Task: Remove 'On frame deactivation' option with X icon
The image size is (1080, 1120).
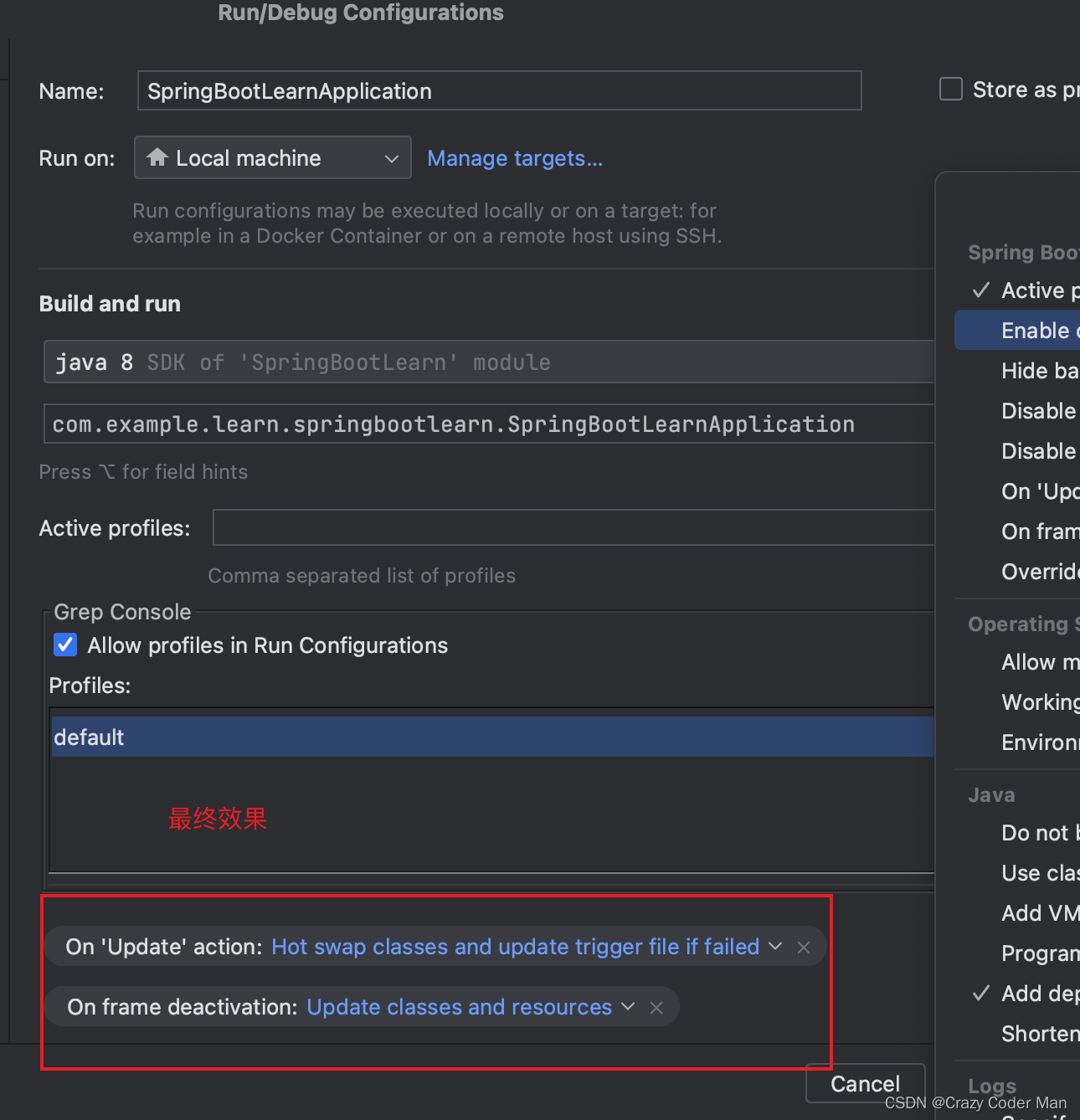Action: click(656, 1007)
